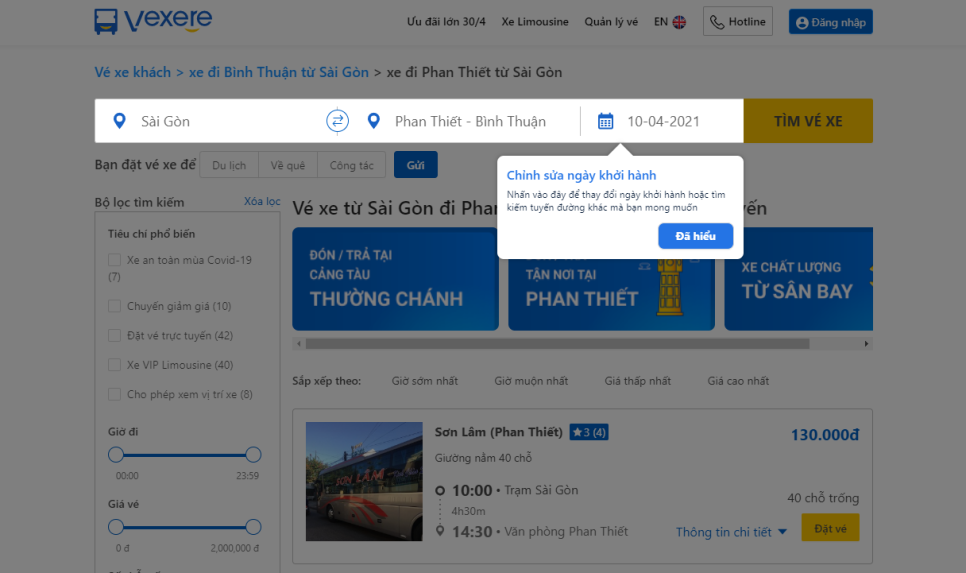The width and height of the screenshot is (966, 573).
Task: Click Xóa lọc to clear filters
Action: point(262,201)
